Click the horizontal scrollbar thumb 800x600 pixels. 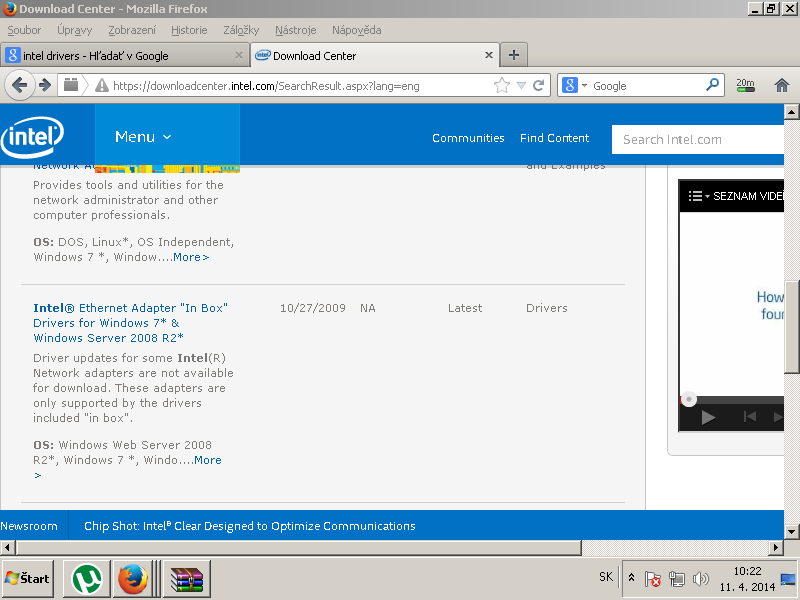coord(298,548)
